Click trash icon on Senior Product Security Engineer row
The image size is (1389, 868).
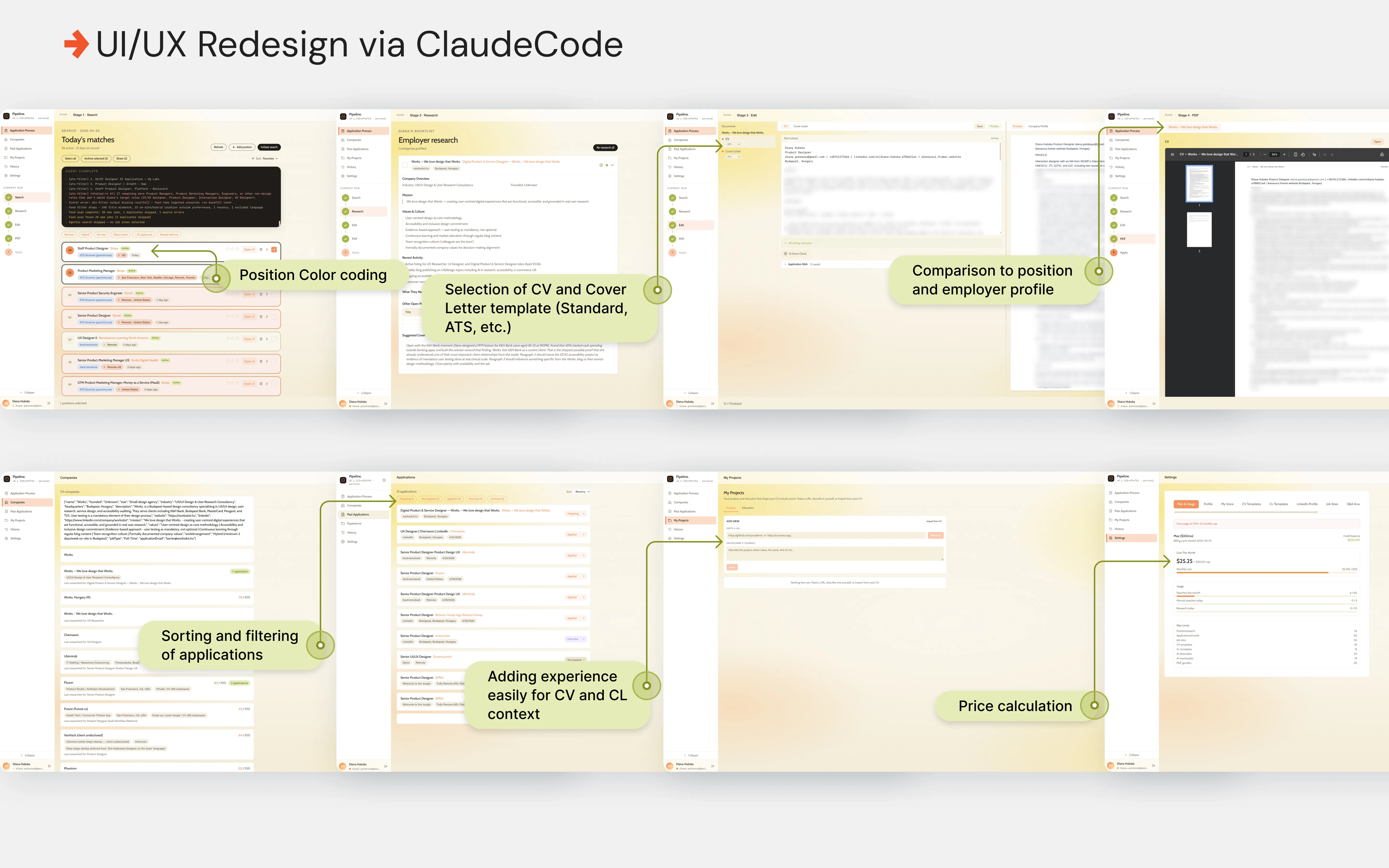point(261,294)
